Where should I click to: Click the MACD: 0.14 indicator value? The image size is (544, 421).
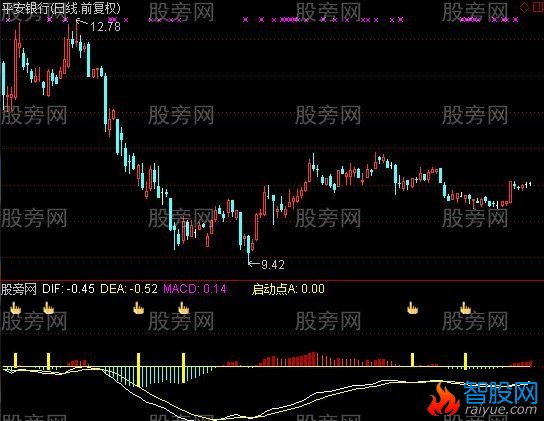point(195,289)
